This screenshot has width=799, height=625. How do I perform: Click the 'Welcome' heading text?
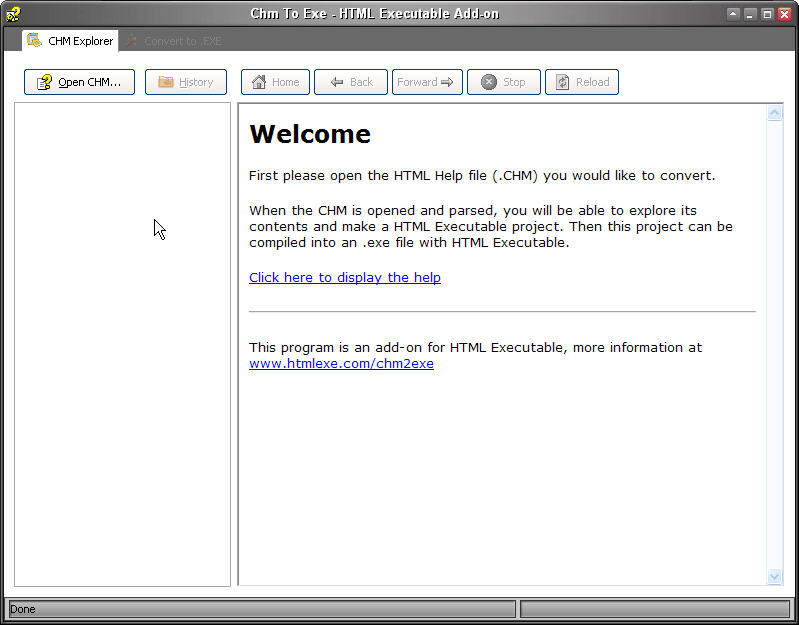pyautogui.click(x=310, y=134)
